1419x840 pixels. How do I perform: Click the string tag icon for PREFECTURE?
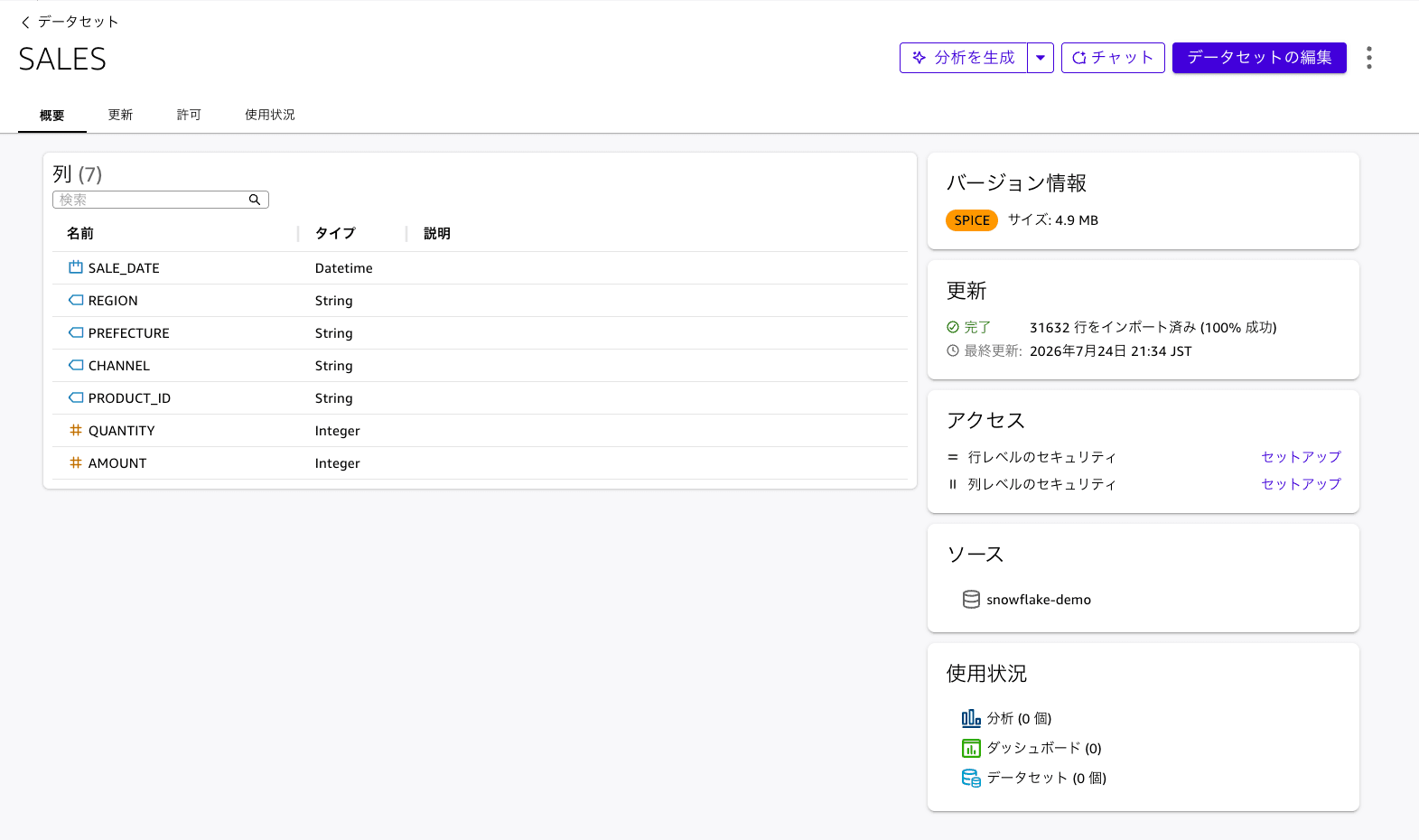coord(76,332)
